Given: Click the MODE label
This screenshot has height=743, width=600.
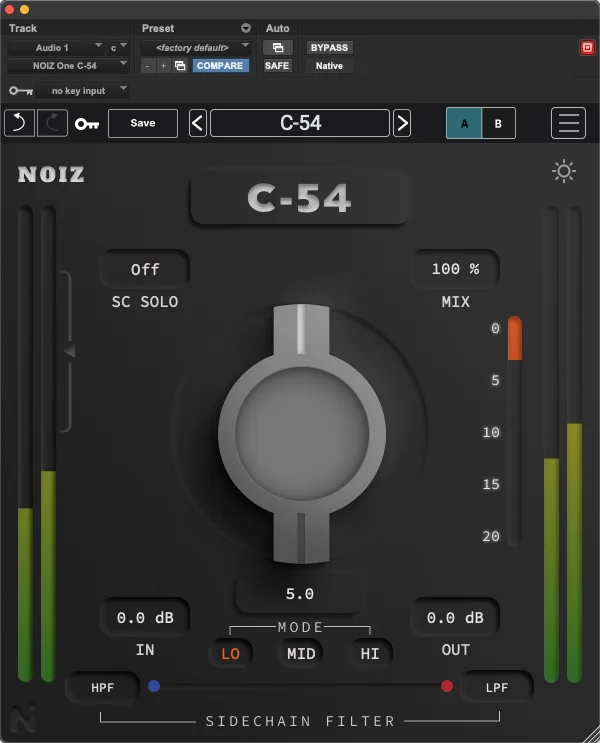Looking at the screenshot, I should pos(300,627).
